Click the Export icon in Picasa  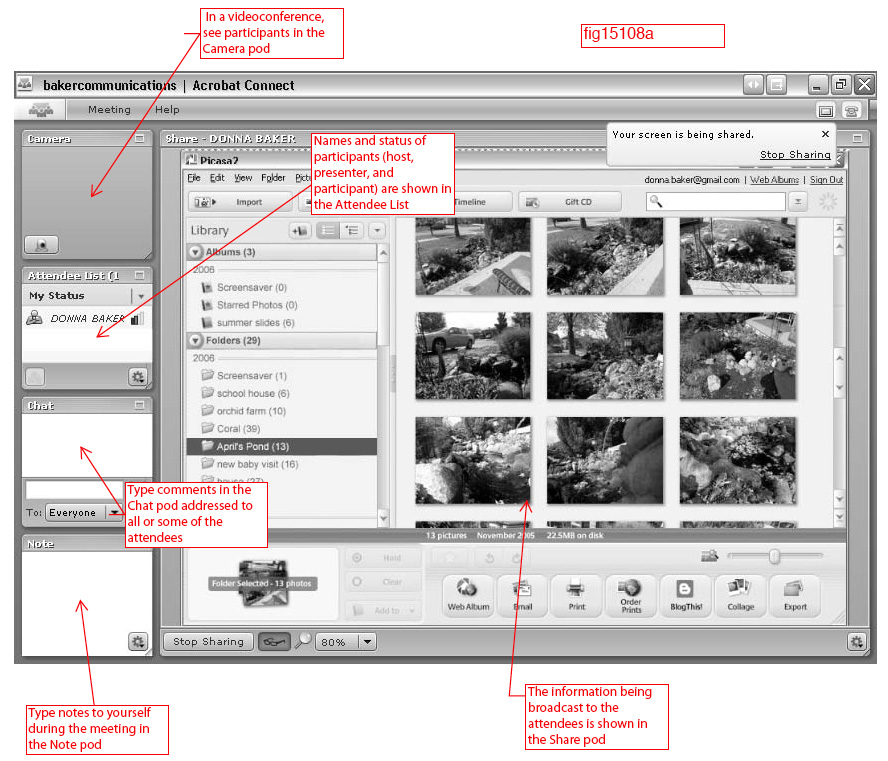(x=794, y=595)
